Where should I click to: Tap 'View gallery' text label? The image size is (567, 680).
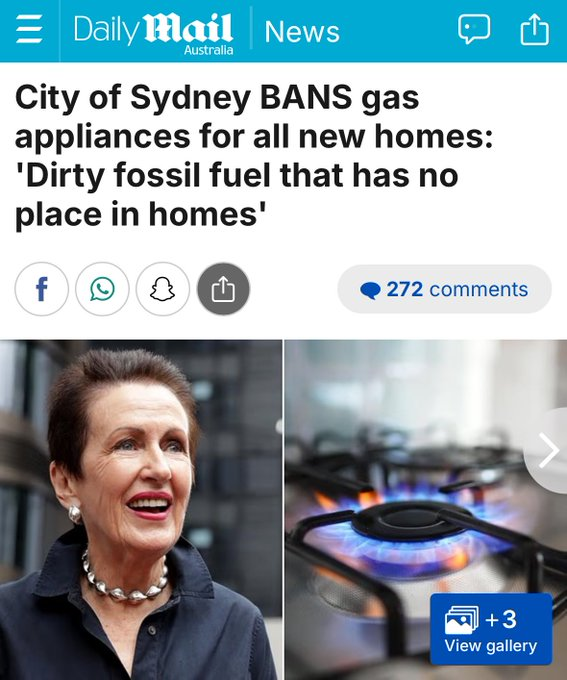(491, 646)
